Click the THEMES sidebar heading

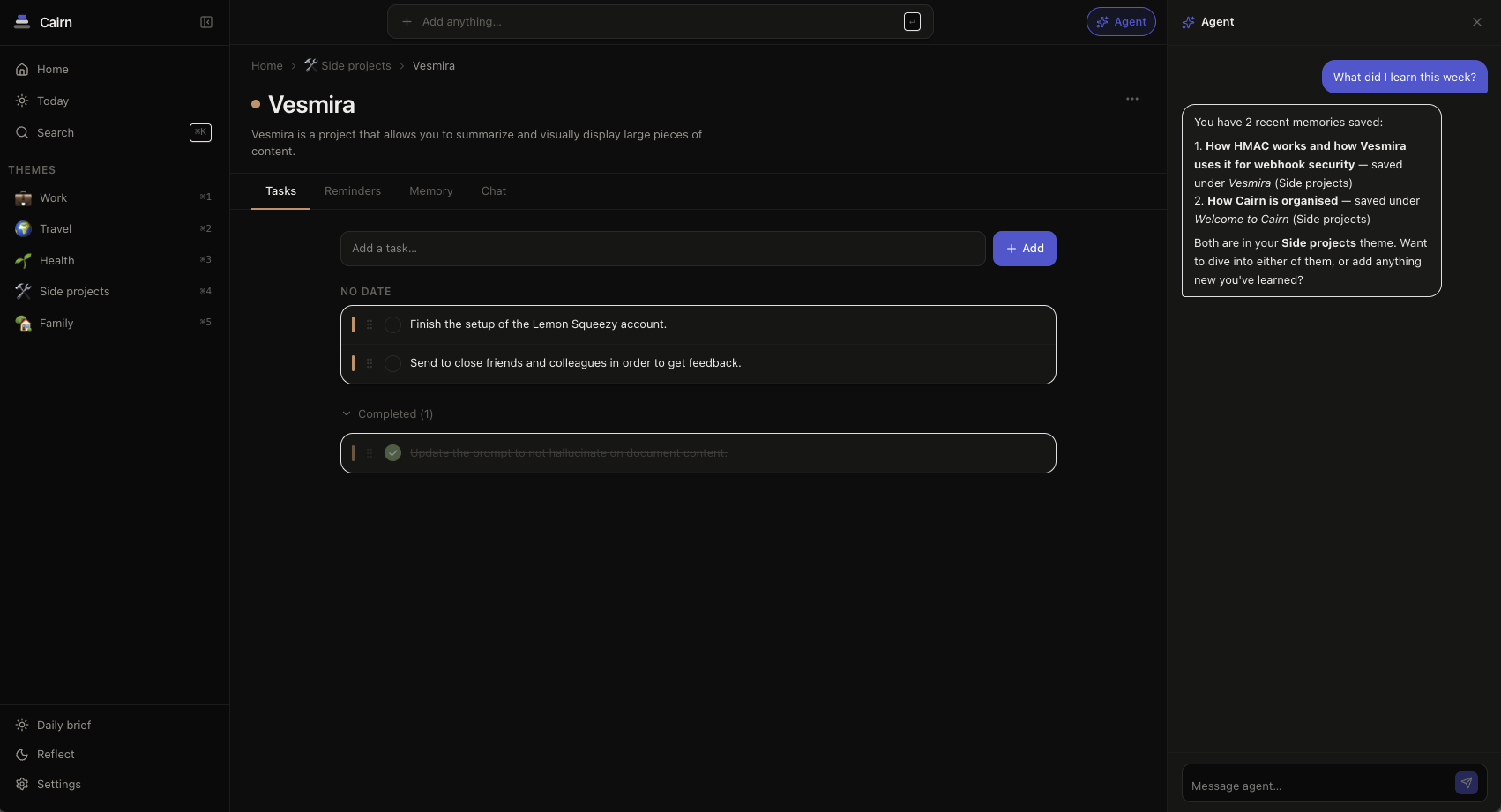[x=32, y=170]
